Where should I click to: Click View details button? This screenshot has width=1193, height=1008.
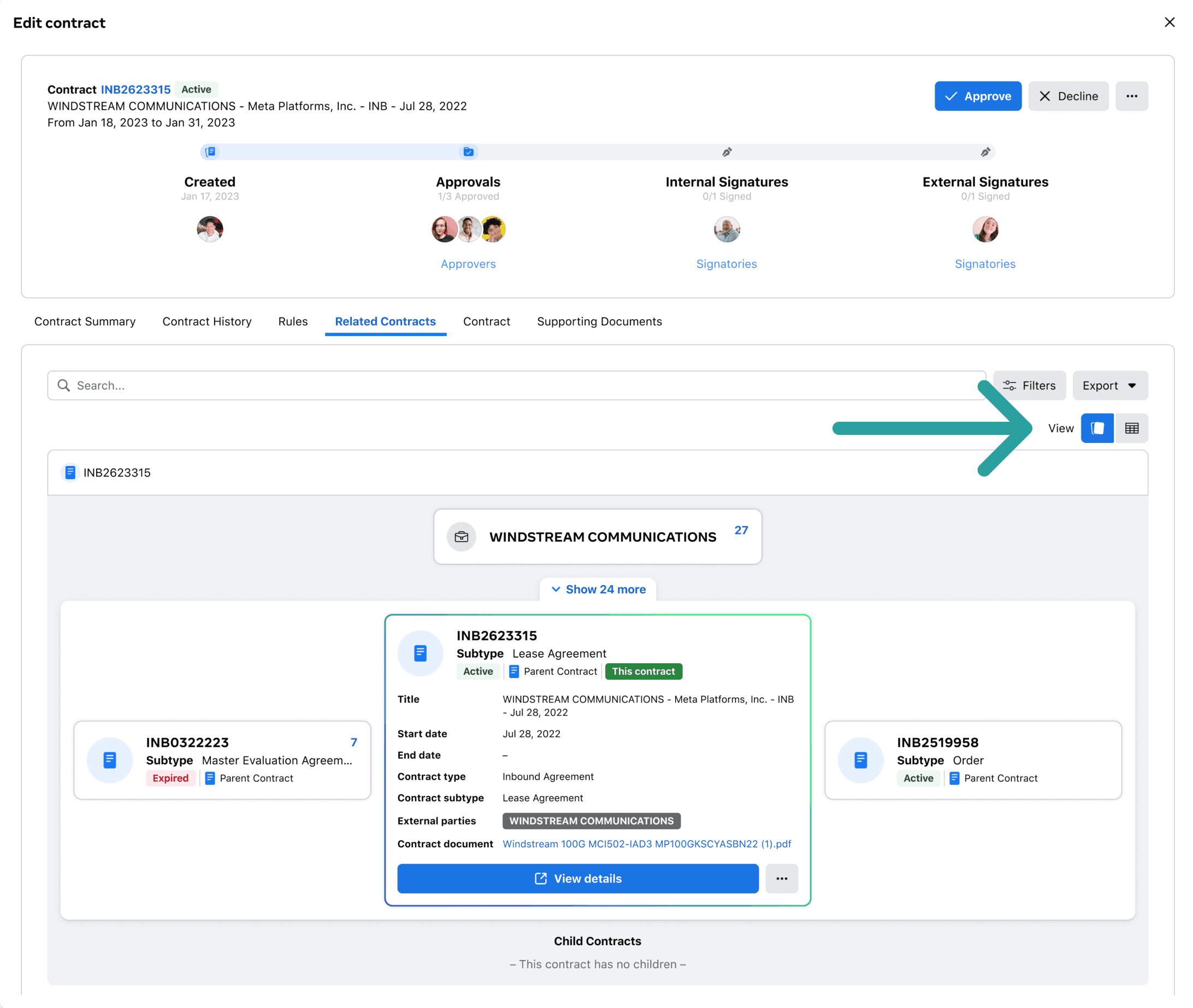point(577,879)
